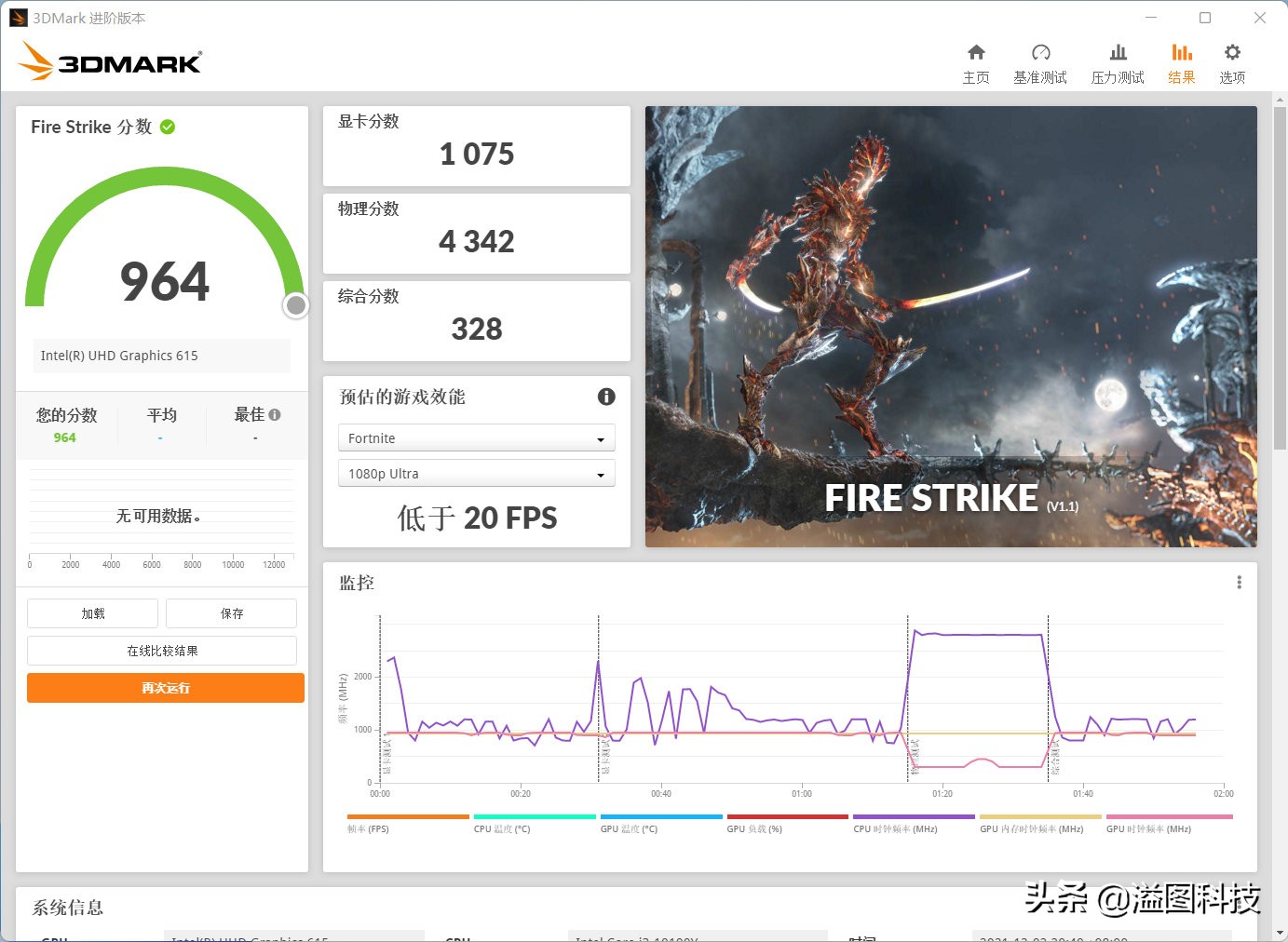Click the 综合分数 328 score card
Image resolution: width=1288 pixels, height=942 pixels.
(x=477, y=321)
